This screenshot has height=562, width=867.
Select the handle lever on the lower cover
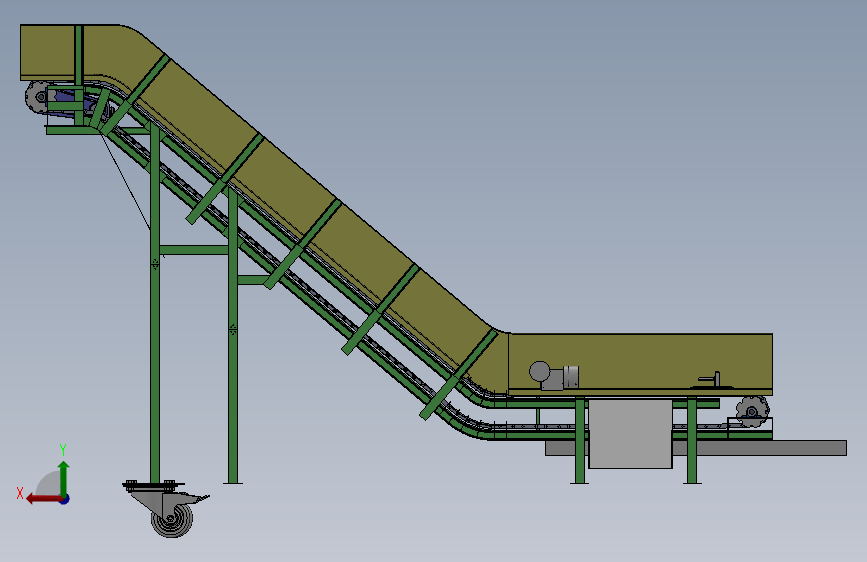point(710,380)
